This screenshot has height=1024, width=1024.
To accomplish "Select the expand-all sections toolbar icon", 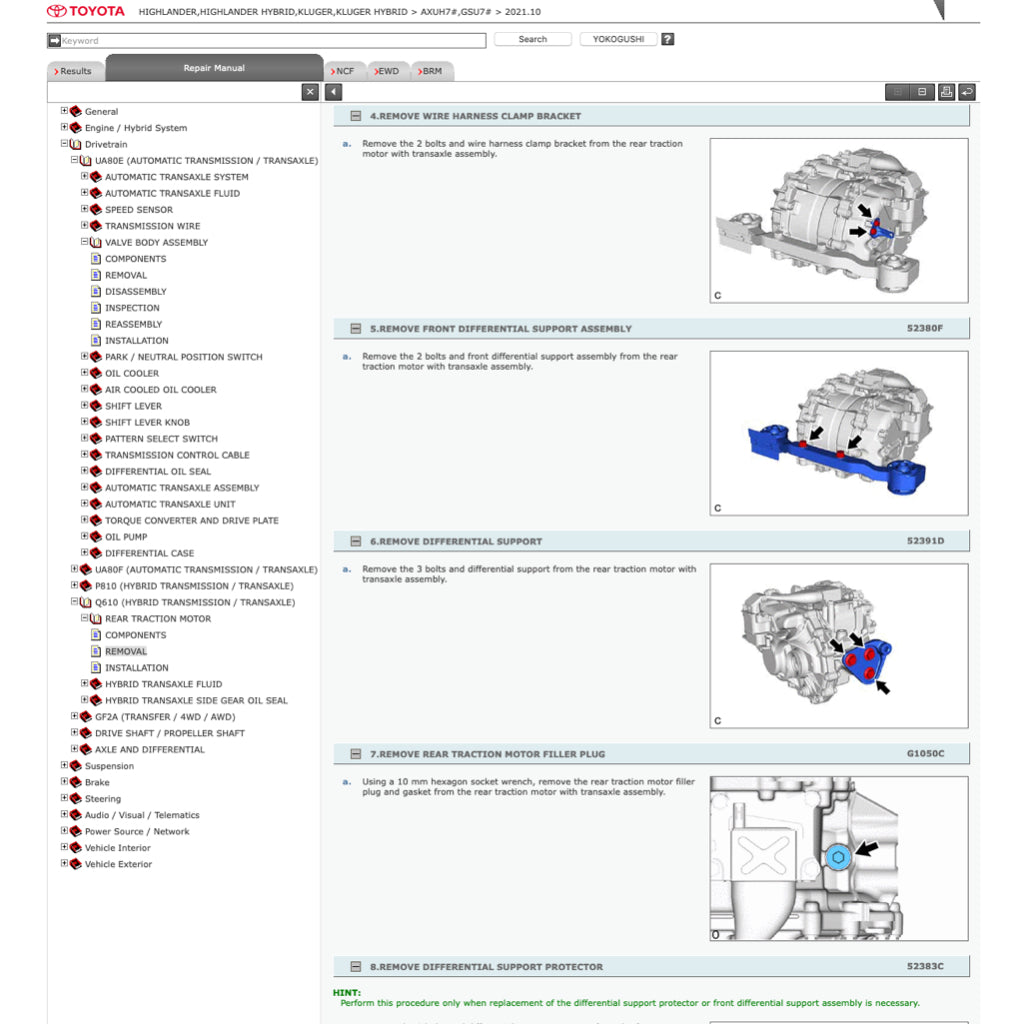I will [x=896, y=91].
